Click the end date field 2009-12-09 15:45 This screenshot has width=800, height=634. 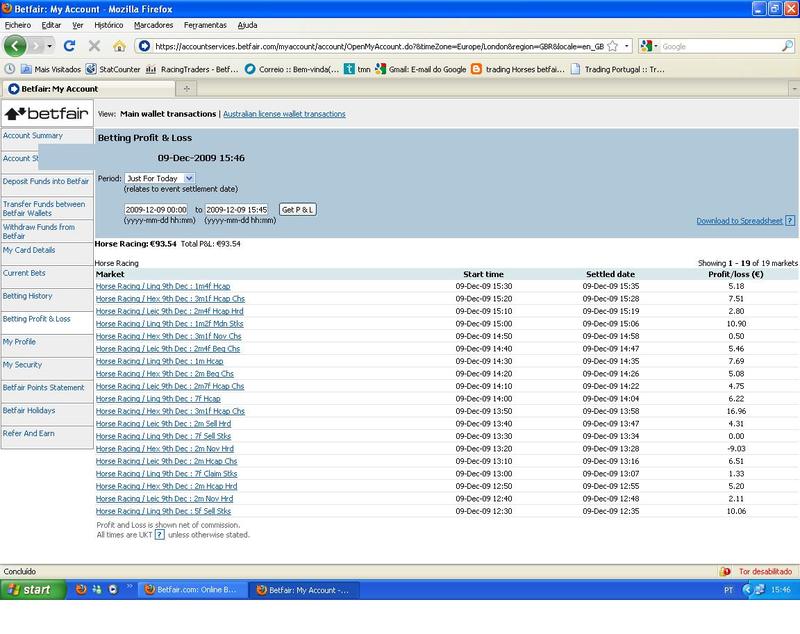point(237,210)
